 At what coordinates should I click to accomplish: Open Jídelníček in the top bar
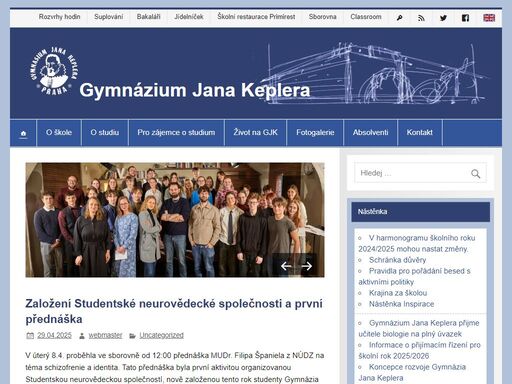coord(189,17)
